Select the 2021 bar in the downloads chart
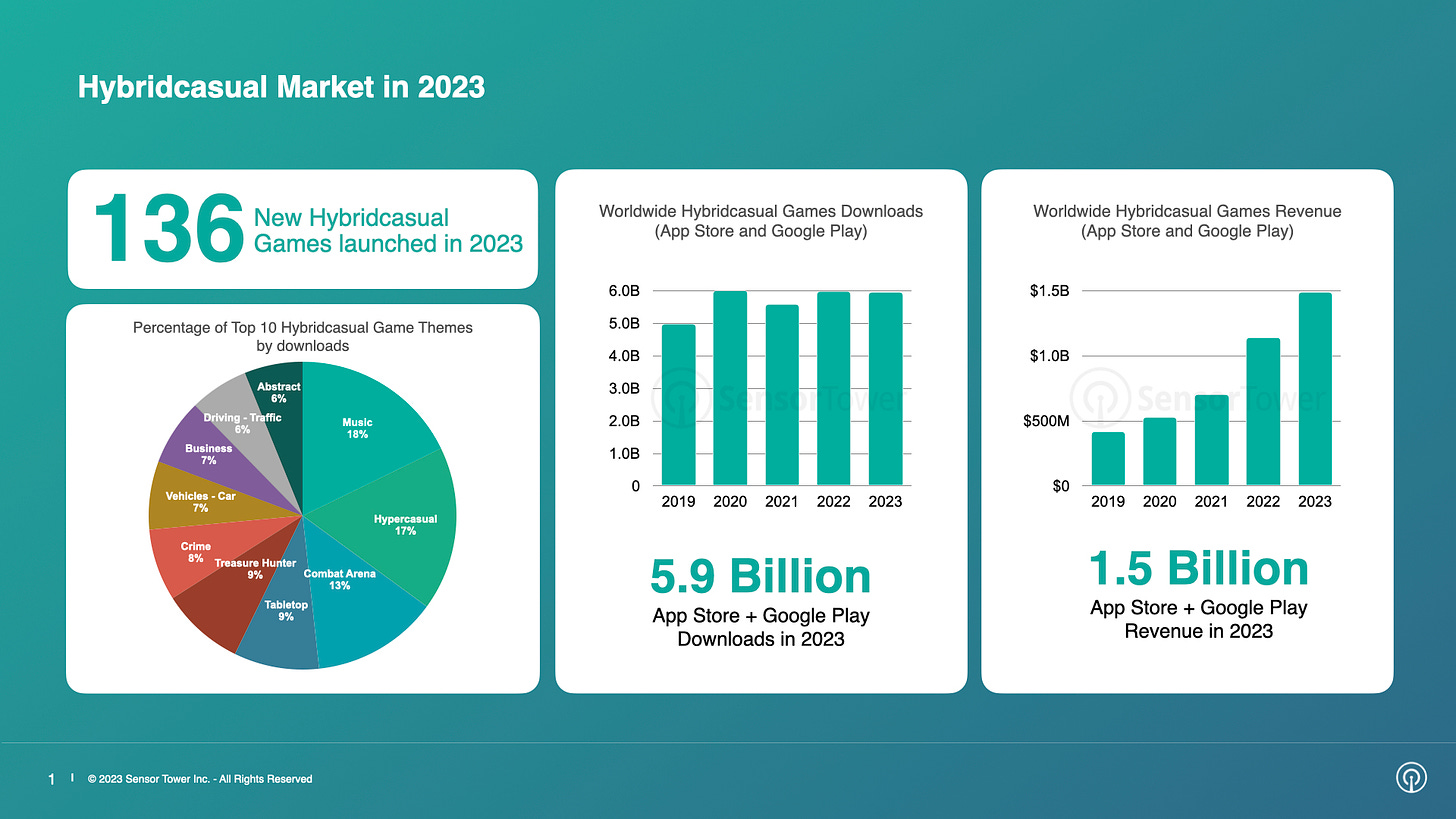This screenshot has height=819, width=1456. pos(782,400)
